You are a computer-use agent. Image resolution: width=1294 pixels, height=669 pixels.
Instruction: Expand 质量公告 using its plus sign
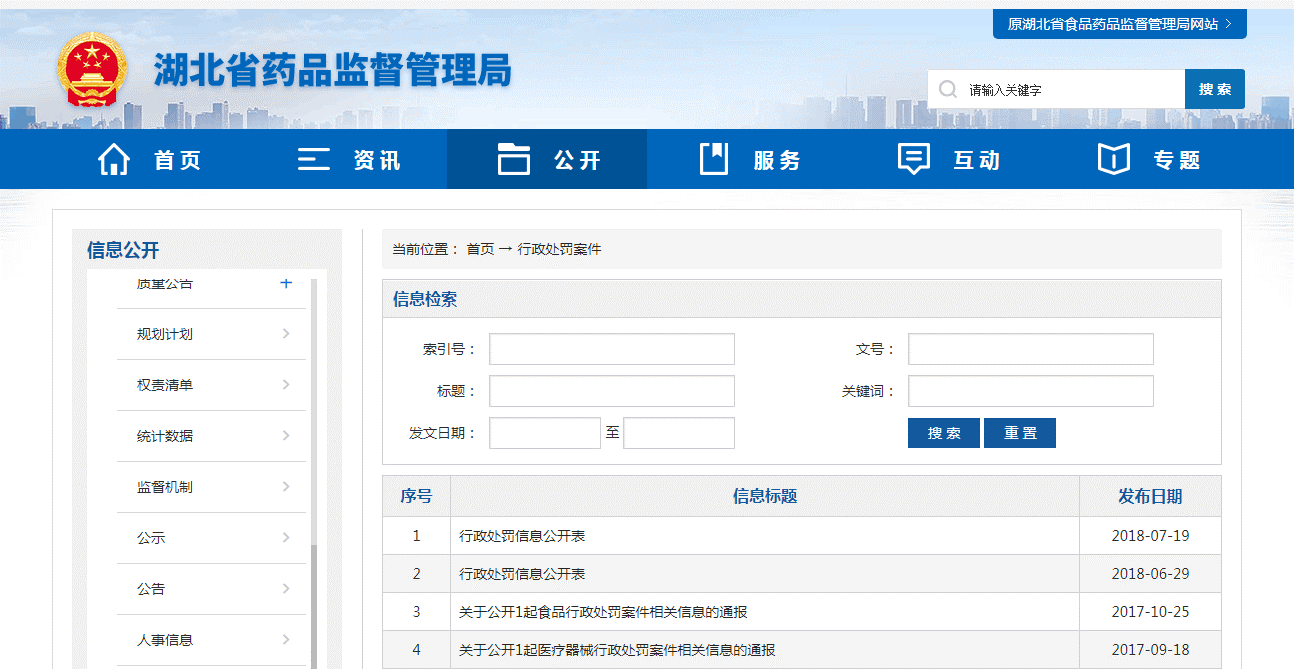(286, 284)
